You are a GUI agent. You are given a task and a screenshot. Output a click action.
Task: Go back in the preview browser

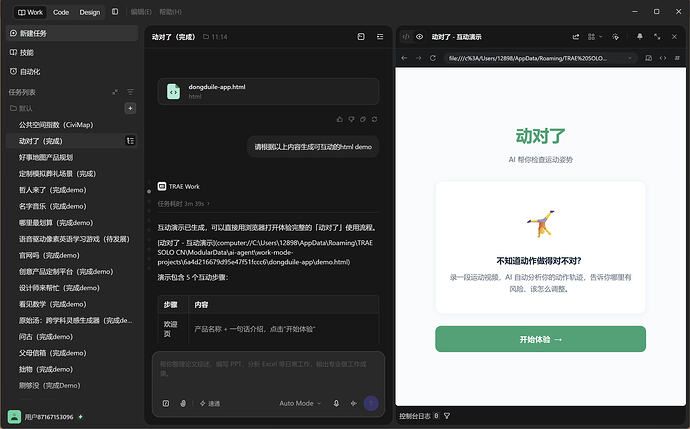404,58
